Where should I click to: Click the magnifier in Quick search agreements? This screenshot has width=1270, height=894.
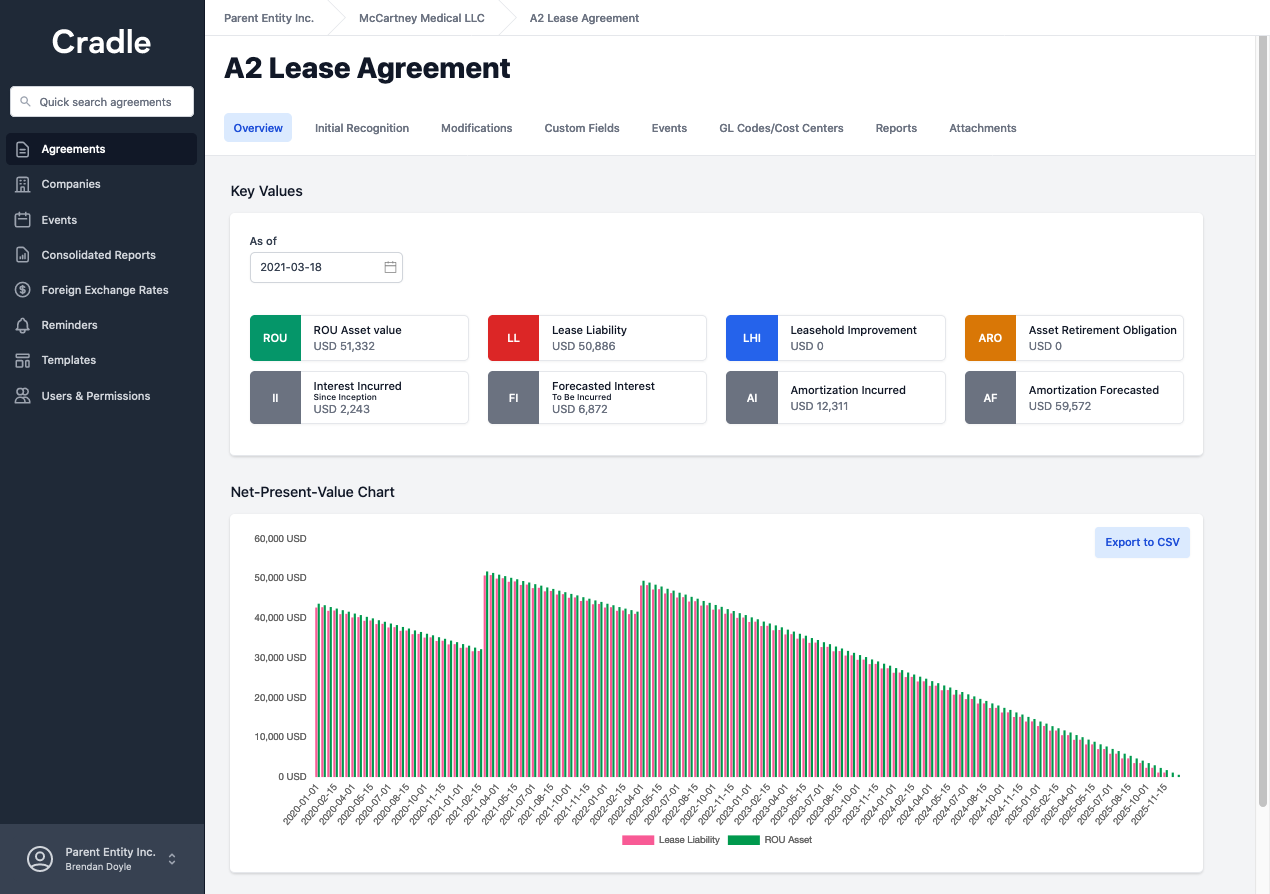point(26,101)
